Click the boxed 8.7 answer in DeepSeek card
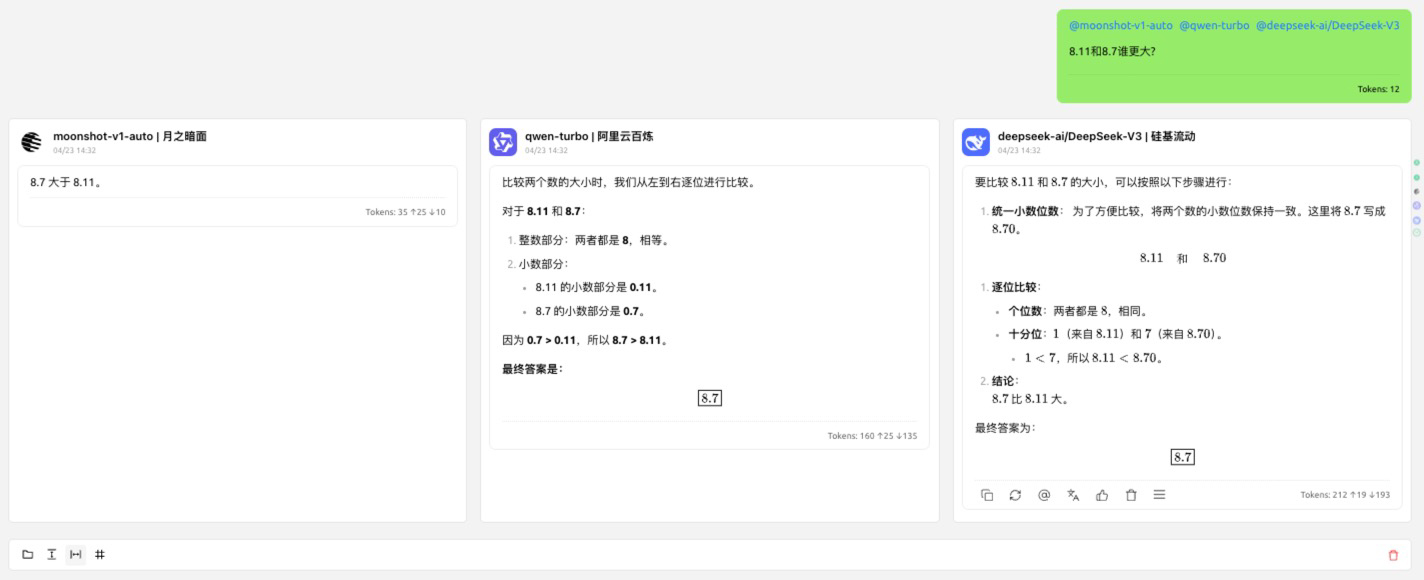This screenshot has height=580, width=1424. coord(1183,457)
